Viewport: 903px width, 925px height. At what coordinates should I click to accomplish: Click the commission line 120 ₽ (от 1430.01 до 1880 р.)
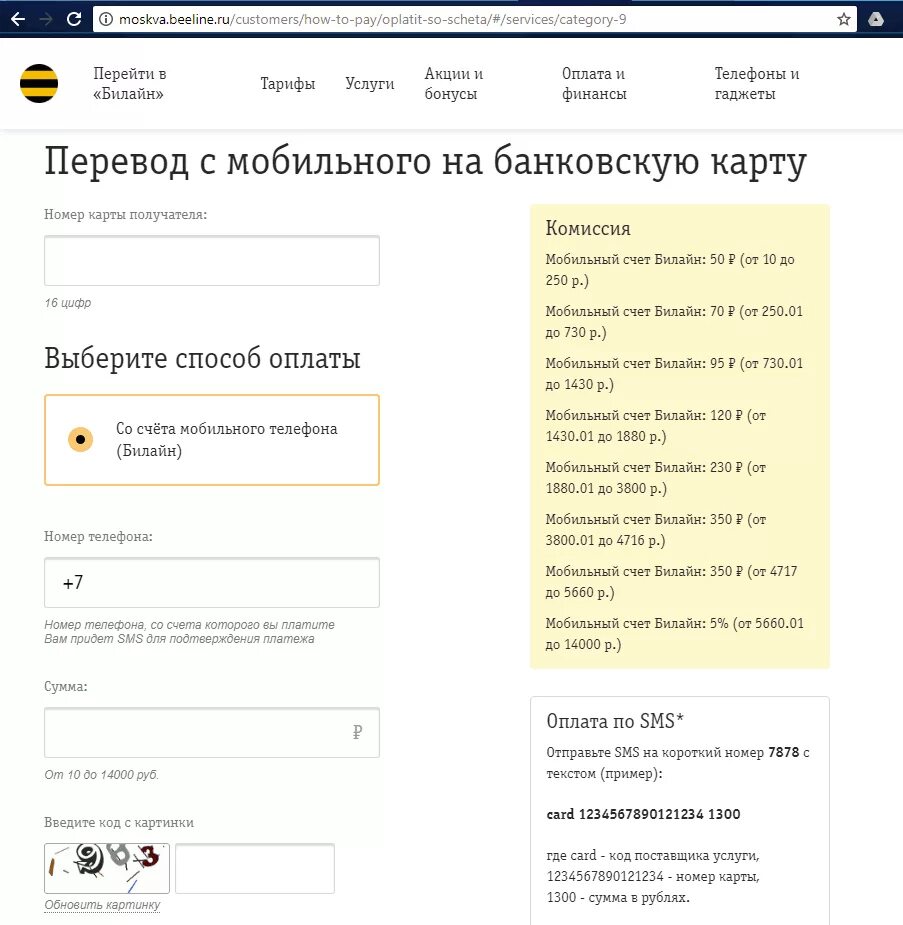click(656, 425)
